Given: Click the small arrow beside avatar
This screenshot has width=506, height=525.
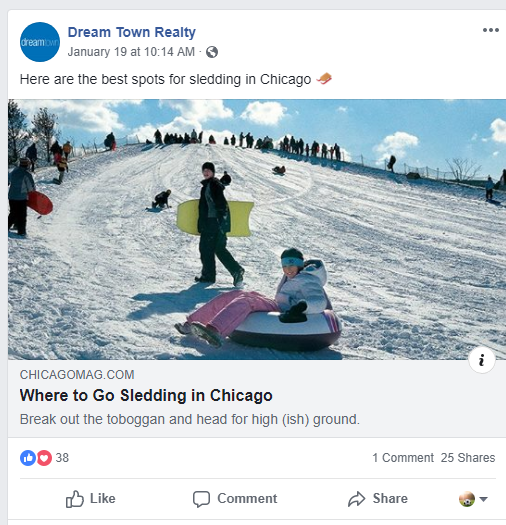Looking at the screenshot, I should 483,499.
